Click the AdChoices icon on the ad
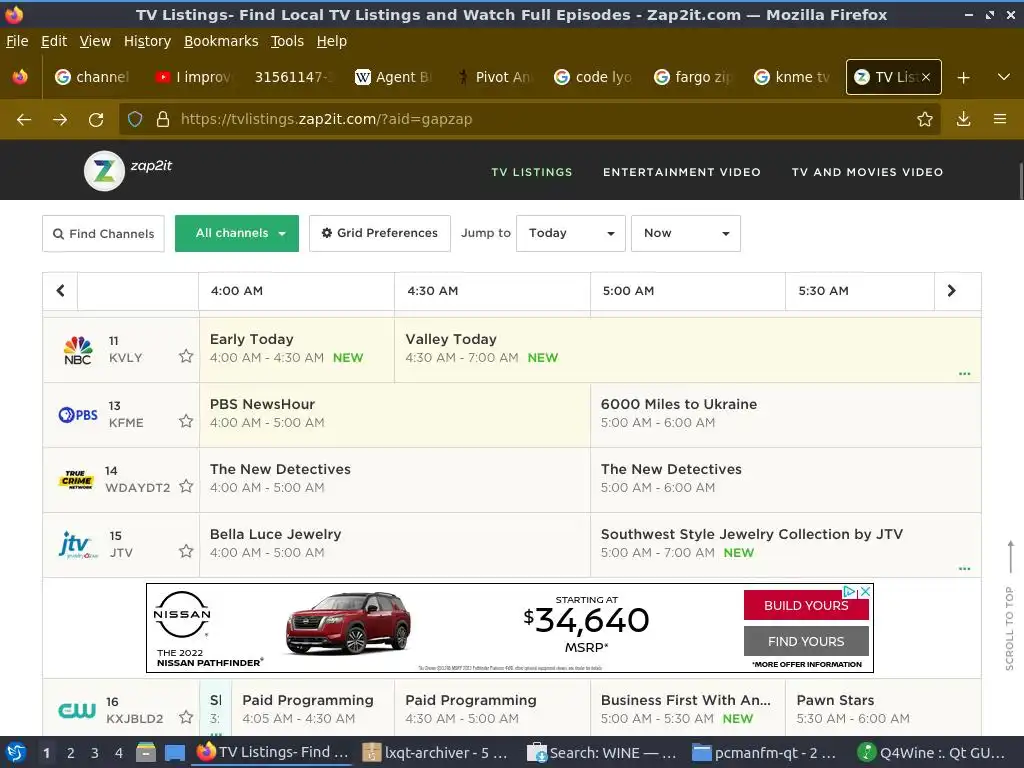 [850, 591]
